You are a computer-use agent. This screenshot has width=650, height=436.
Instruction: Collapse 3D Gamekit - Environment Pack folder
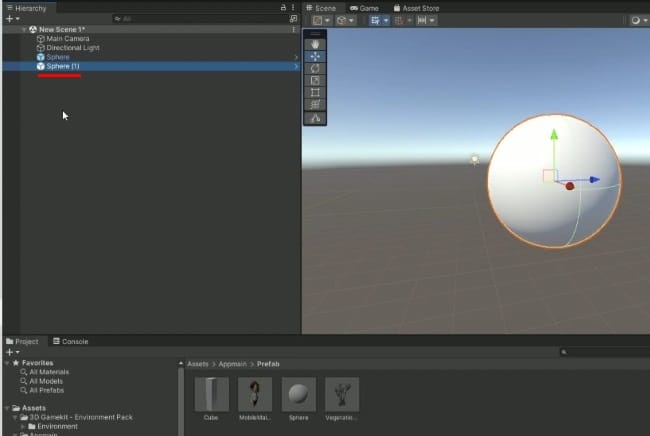pos(16,417)
